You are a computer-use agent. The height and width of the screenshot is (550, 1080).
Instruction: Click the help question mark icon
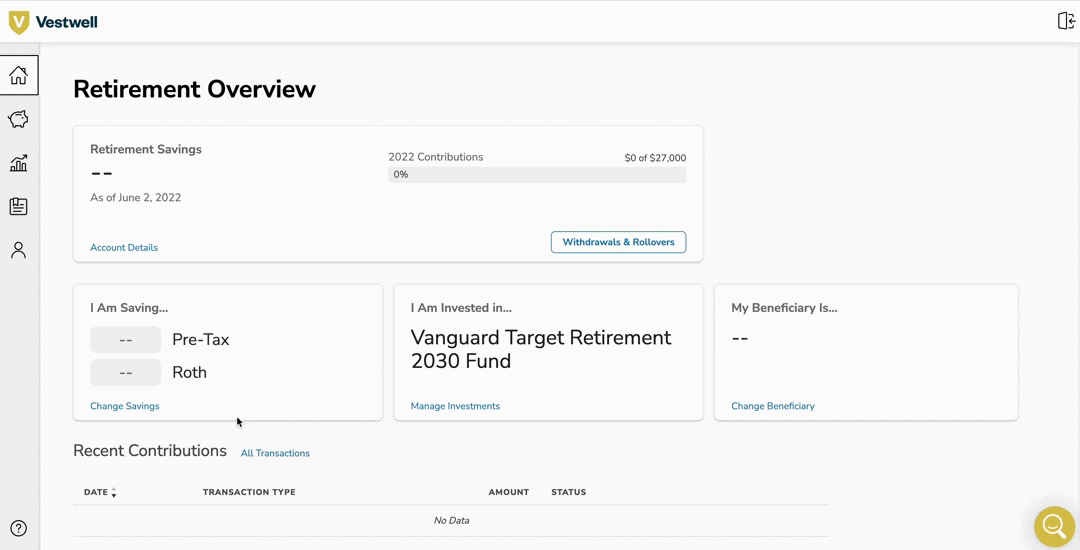click(18, 528)
